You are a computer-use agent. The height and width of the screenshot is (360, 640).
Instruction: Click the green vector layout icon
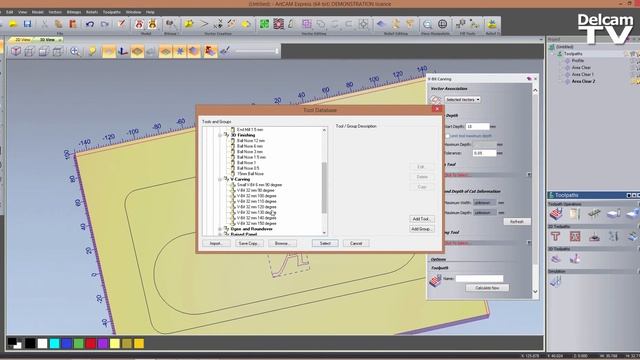point(264,24)
